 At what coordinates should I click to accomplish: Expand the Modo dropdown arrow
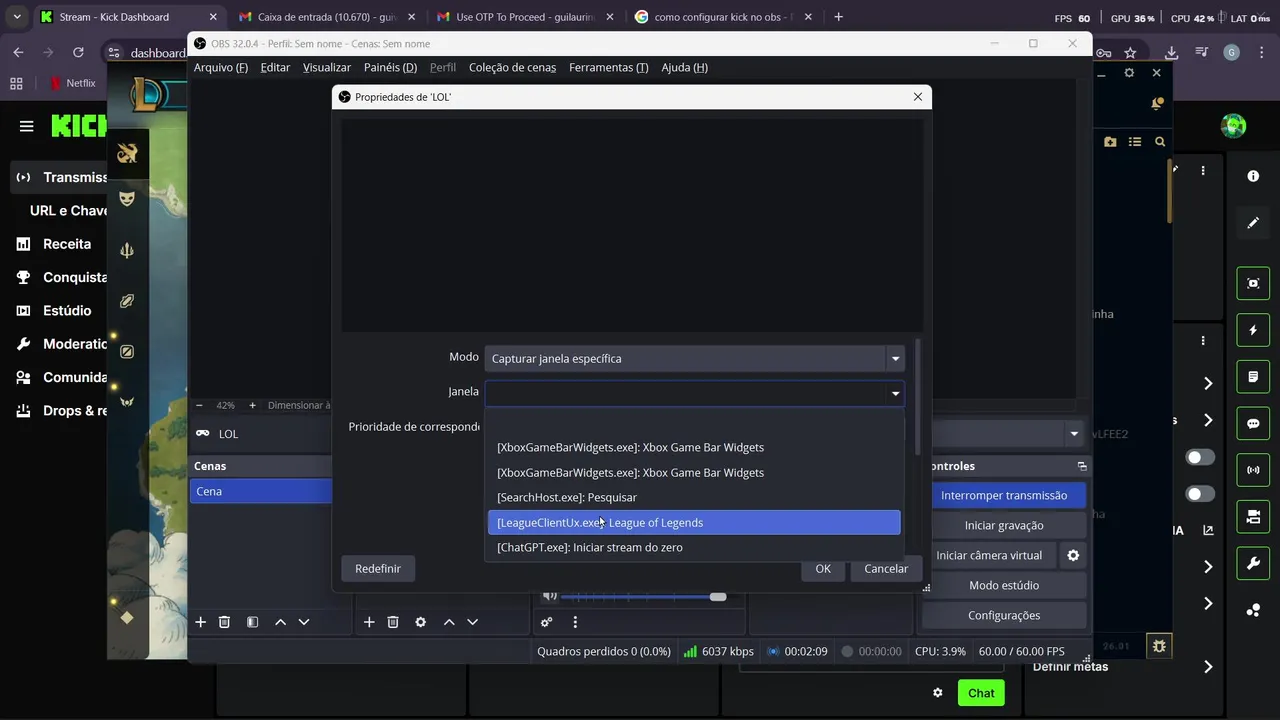click(895, 358)
